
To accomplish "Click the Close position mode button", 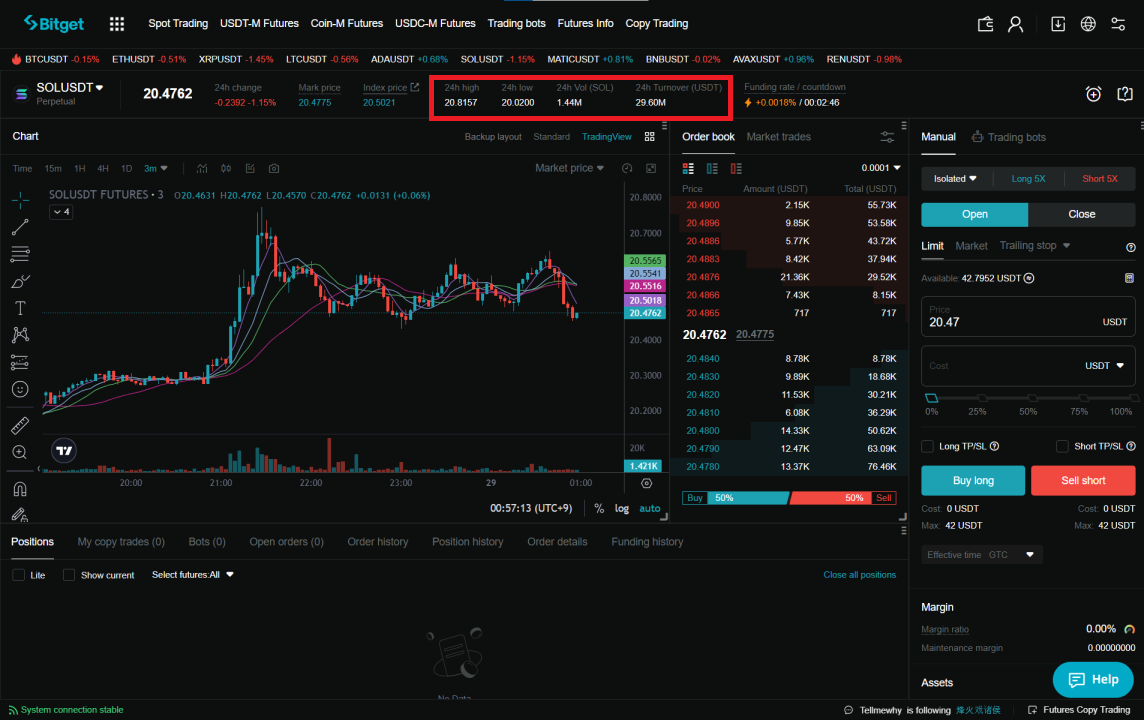I will coord(1081,214).
